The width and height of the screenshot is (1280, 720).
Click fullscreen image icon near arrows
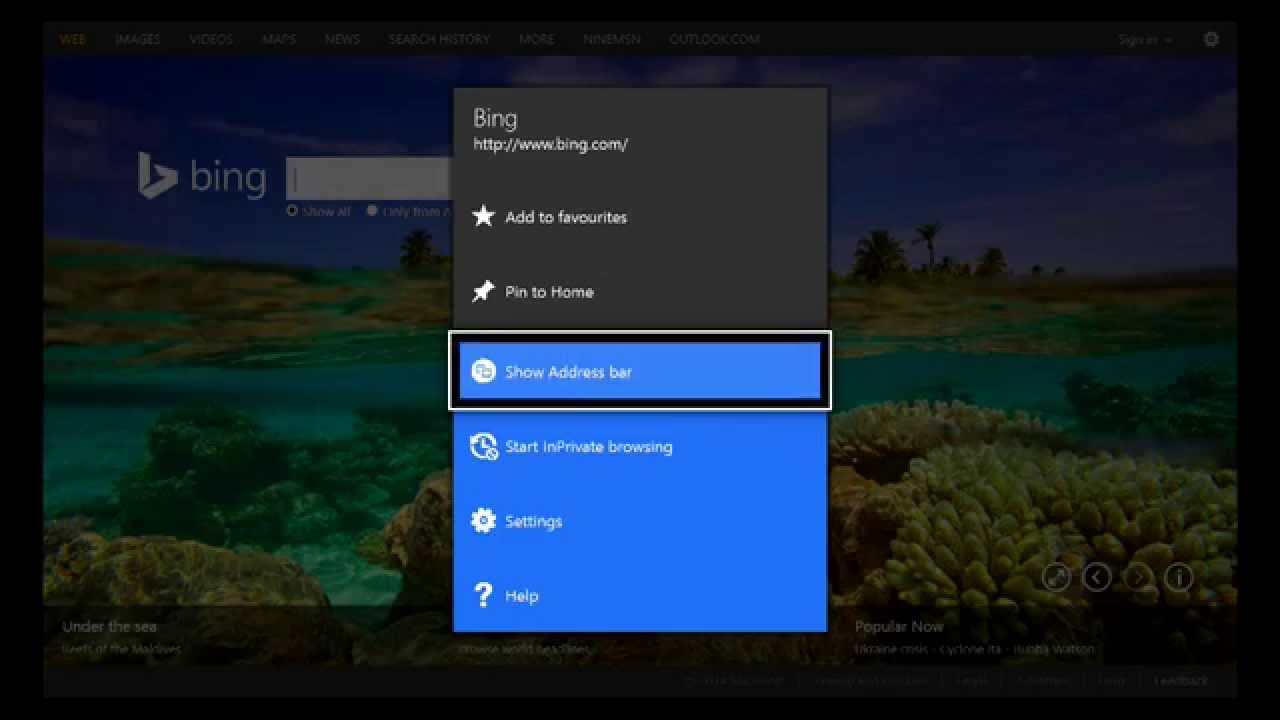tap(1056, 577)
